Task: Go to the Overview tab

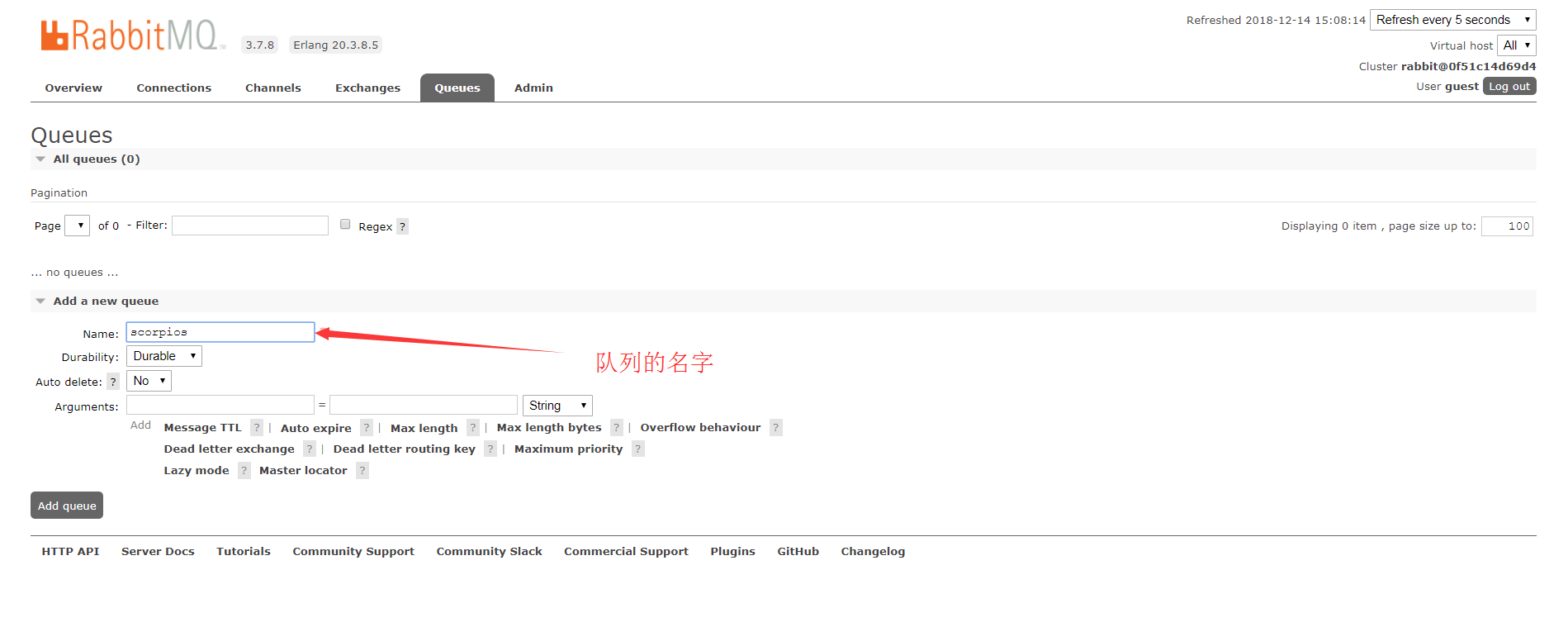Action: (x=73, y=88)
